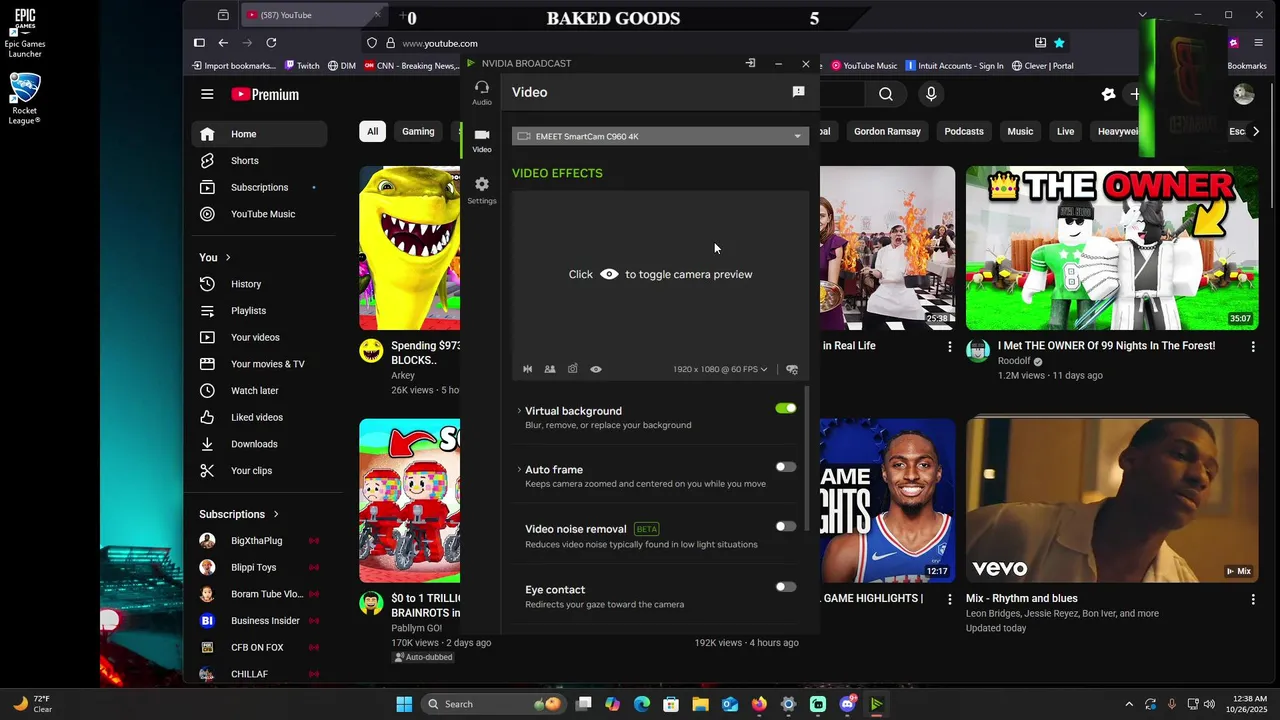This screenshot has height=720, width=1280.
Task: Select the All filter chip on YouTube
Action: click(372, 131)
